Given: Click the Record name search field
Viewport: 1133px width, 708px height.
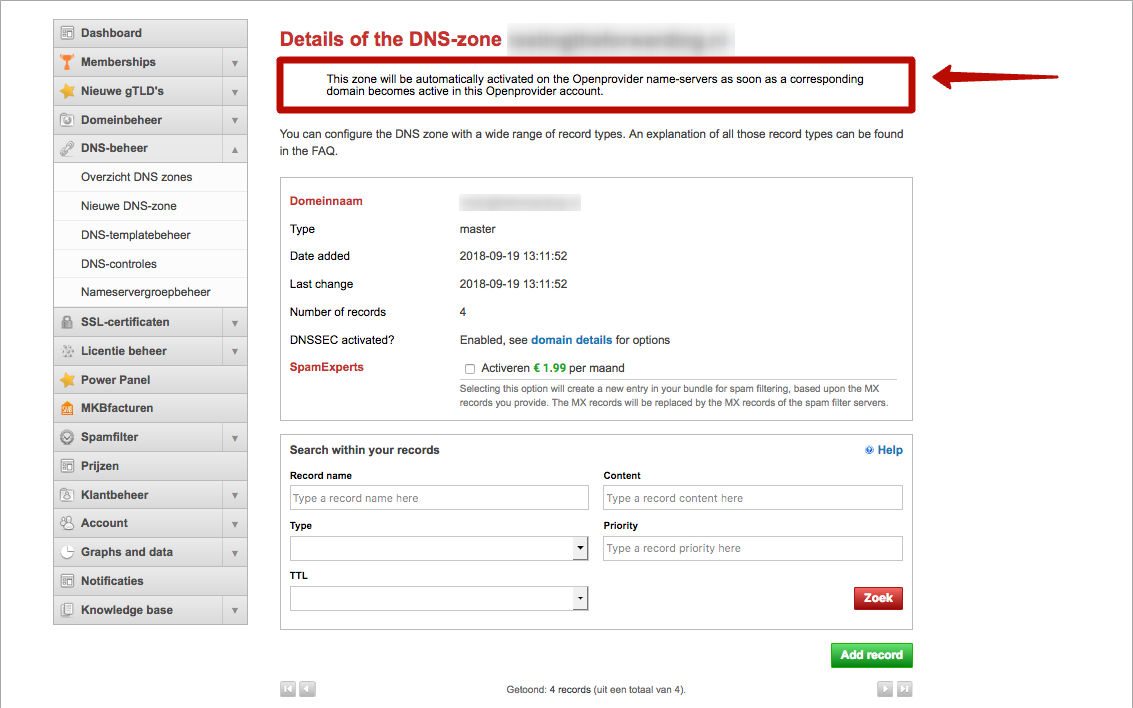Looking at the screenshot, I should click(x=439, y=498).
